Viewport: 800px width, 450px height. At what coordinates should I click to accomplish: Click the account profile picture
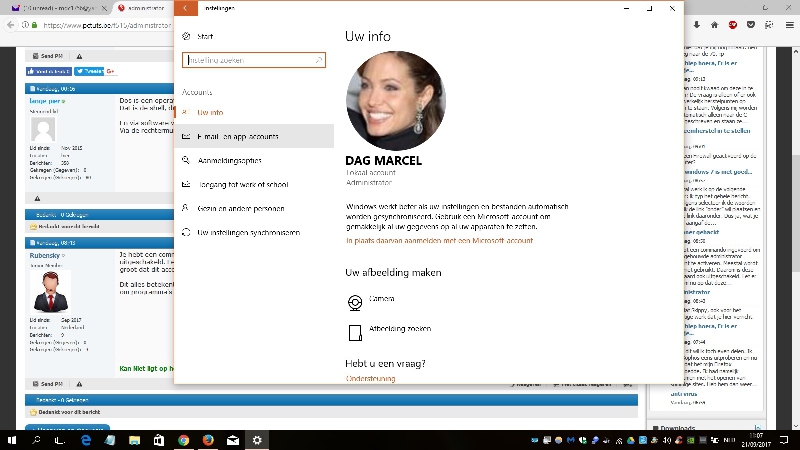[x=395, y=101]
